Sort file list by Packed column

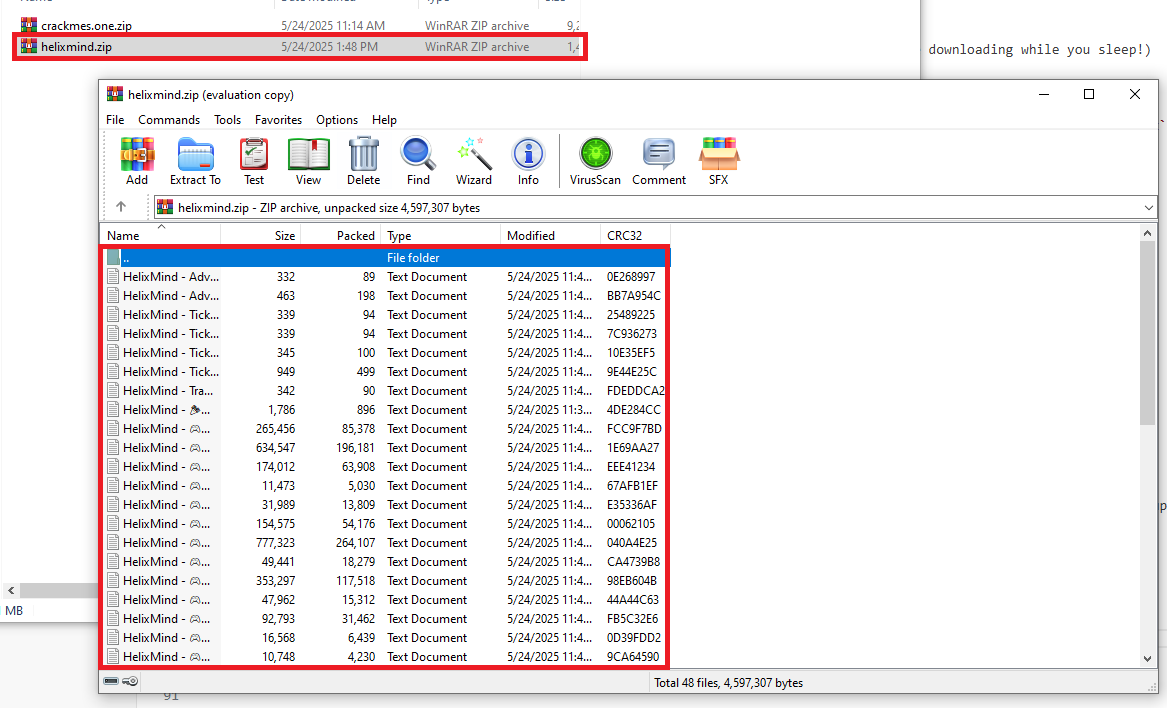[340, 235]
